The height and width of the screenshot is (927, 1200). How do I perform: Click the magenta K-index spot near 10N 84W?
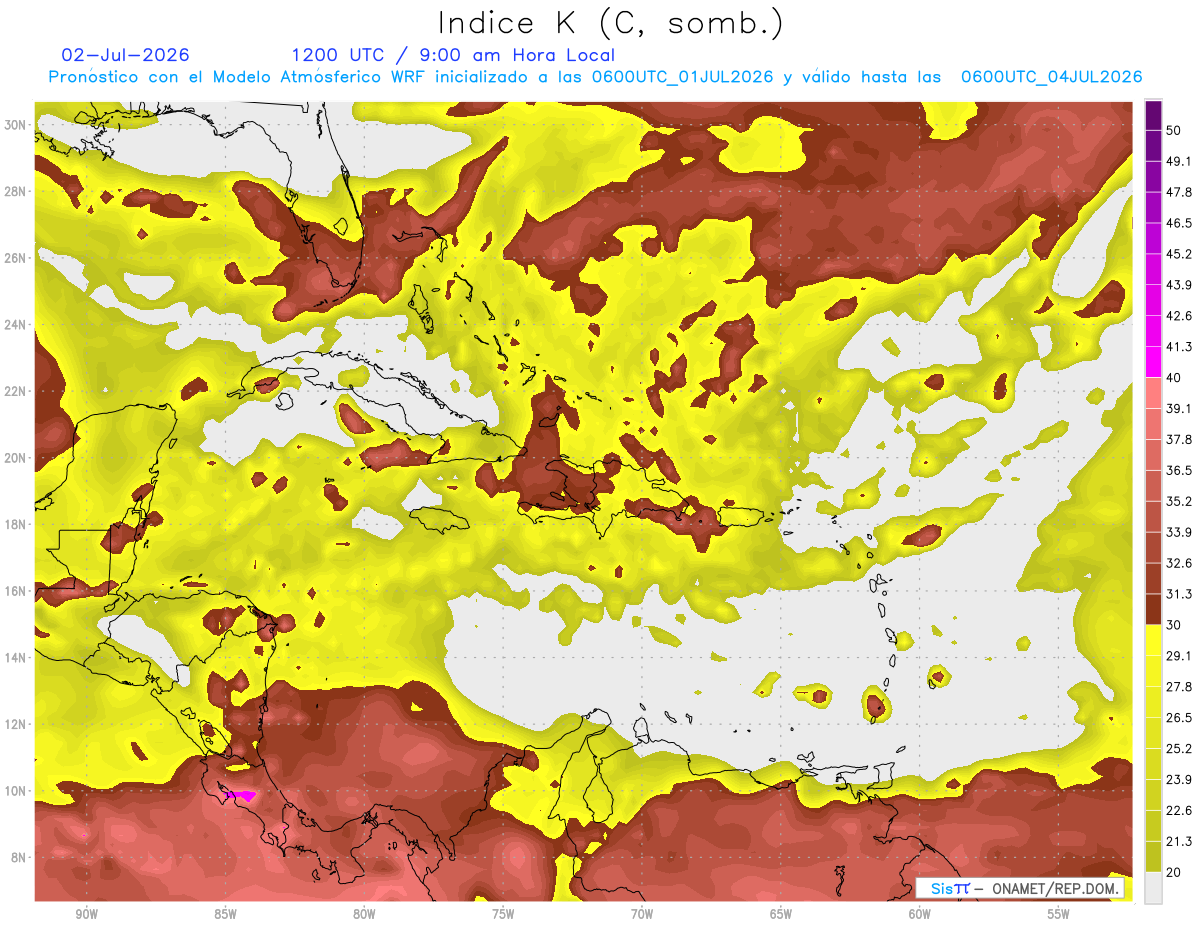click(240, 795)
